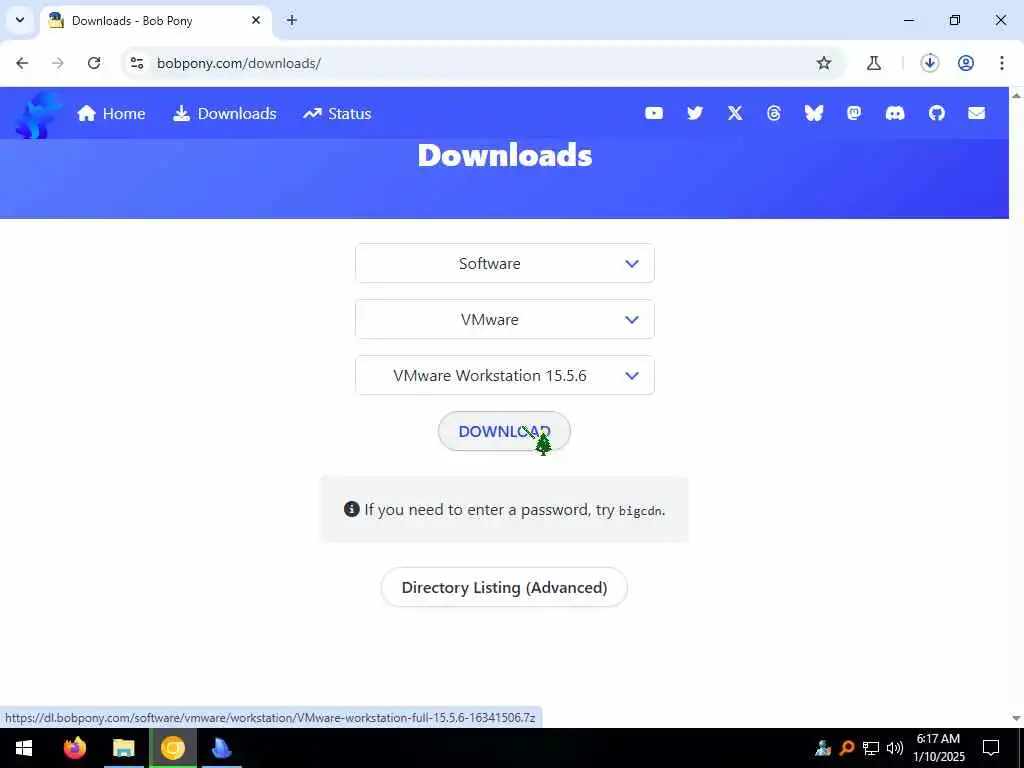Viewport: 1024px width, 768px height.
Task: Open Chrome profile icon
Action: (966, 63)
